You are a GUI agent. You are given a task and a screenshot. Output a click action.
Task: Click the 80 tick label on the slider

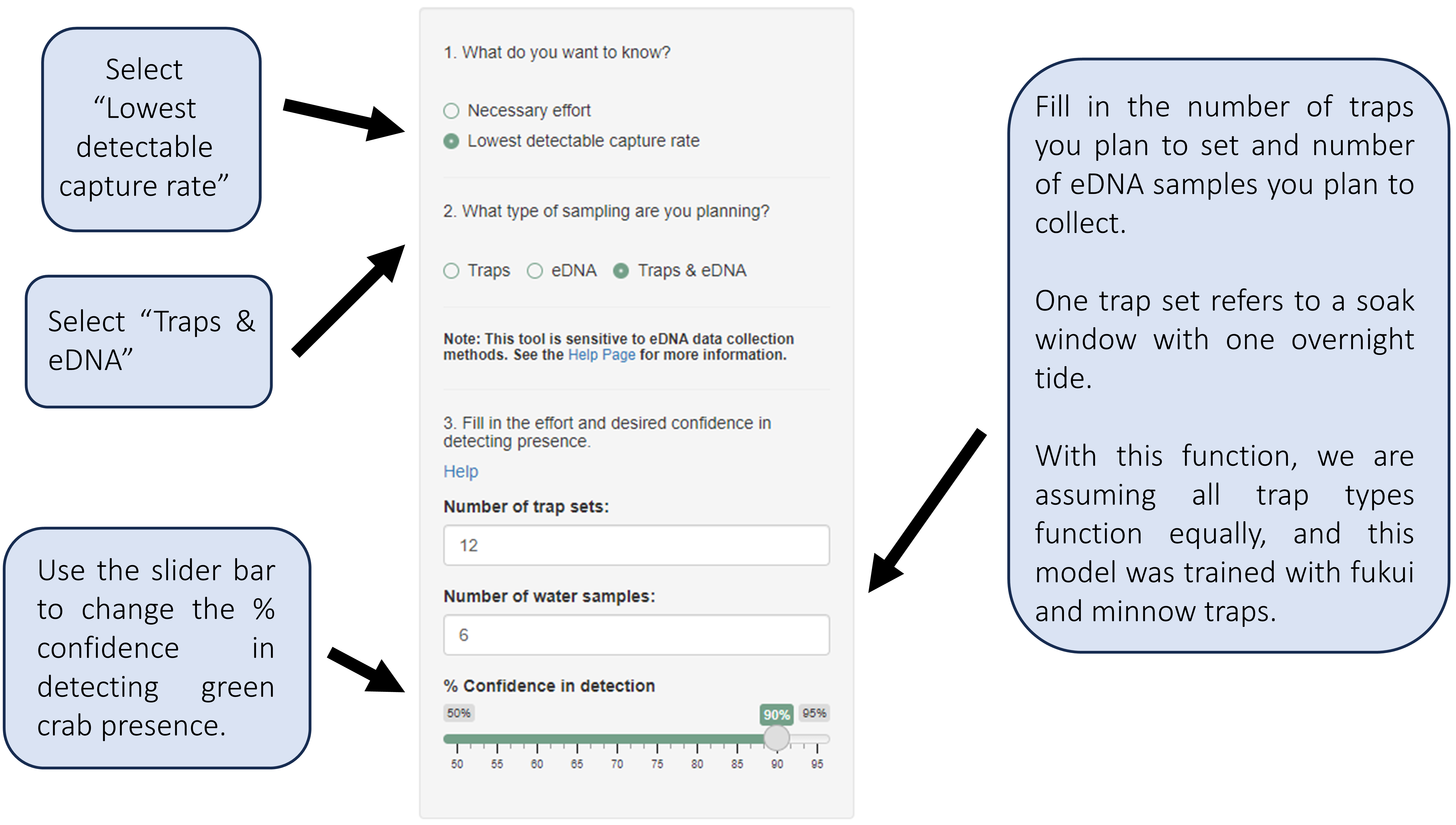pos(697,764)
